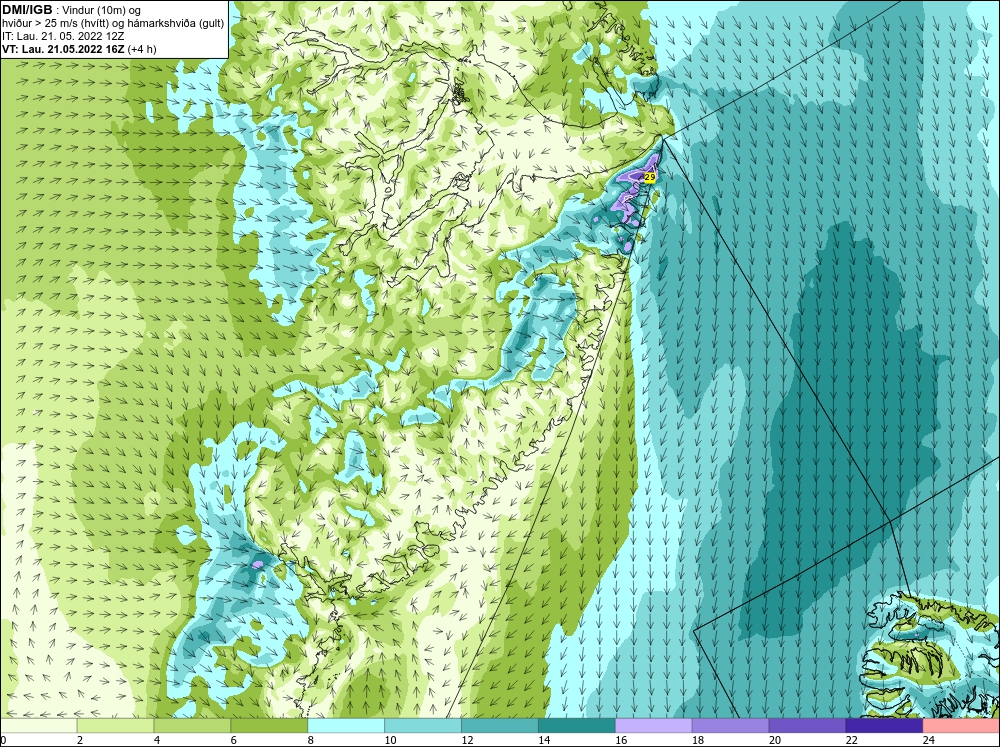Select the teal 12–14 legend swatch
1000x747 pixels.
coord(499,725)
